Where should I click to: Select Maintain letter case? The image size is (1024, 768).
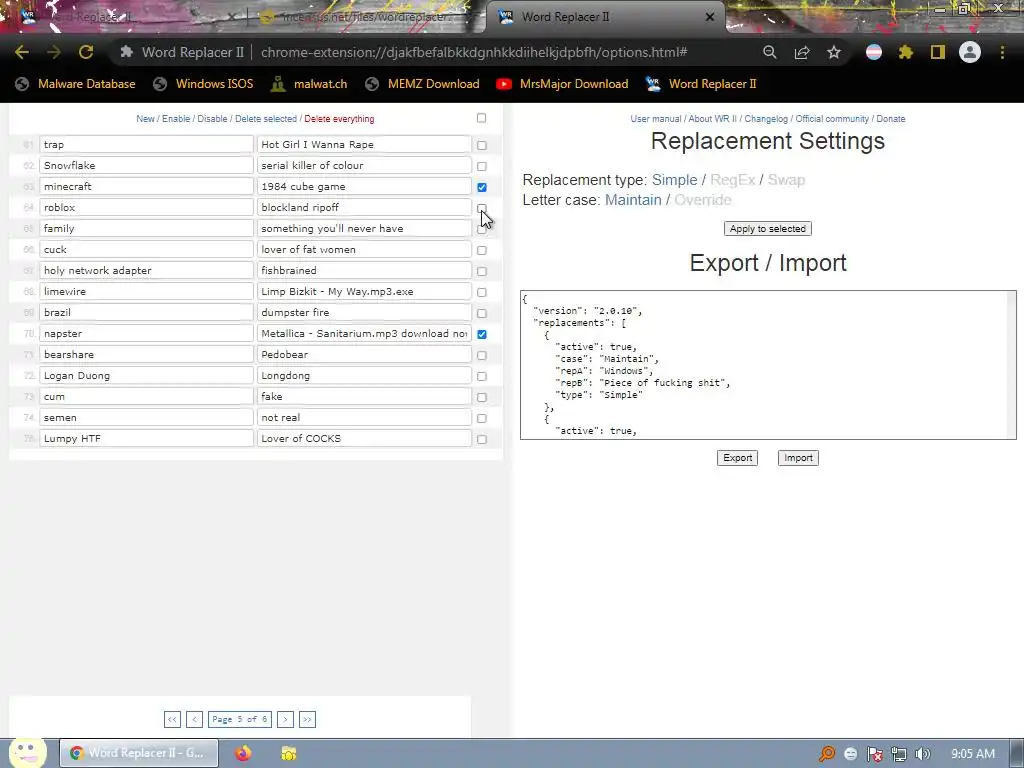633,200
